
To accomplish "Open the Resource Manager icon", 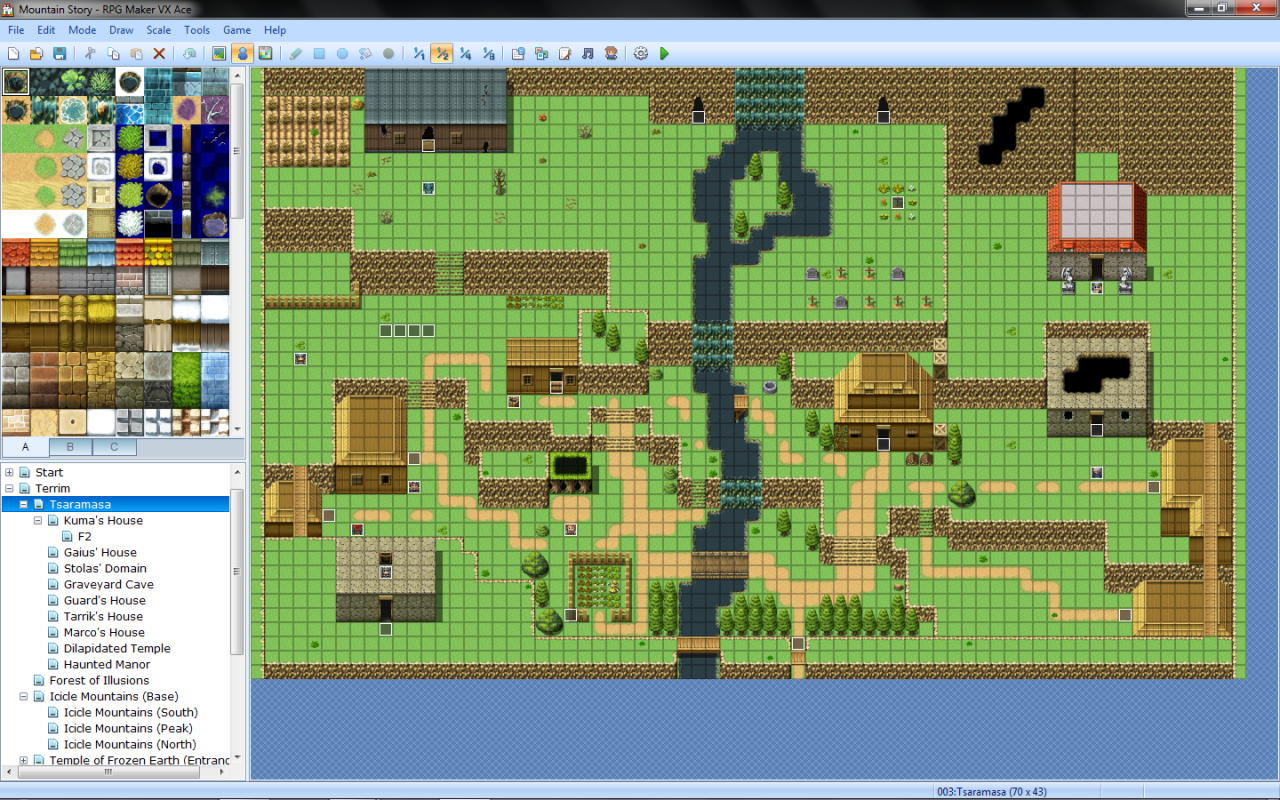I will pos(541,53).
